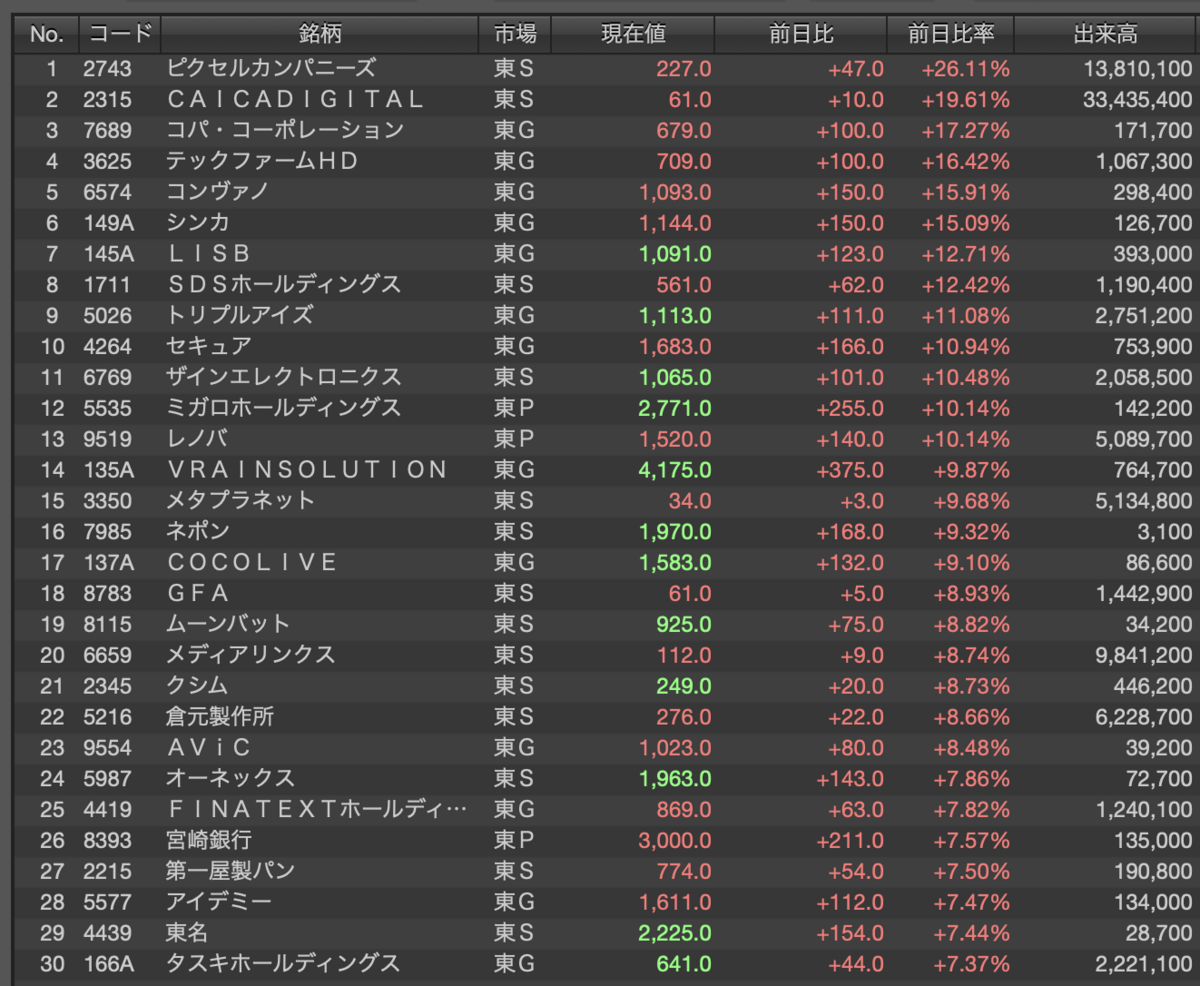Sort by the 現在値 column header

[x=633, y=34]
